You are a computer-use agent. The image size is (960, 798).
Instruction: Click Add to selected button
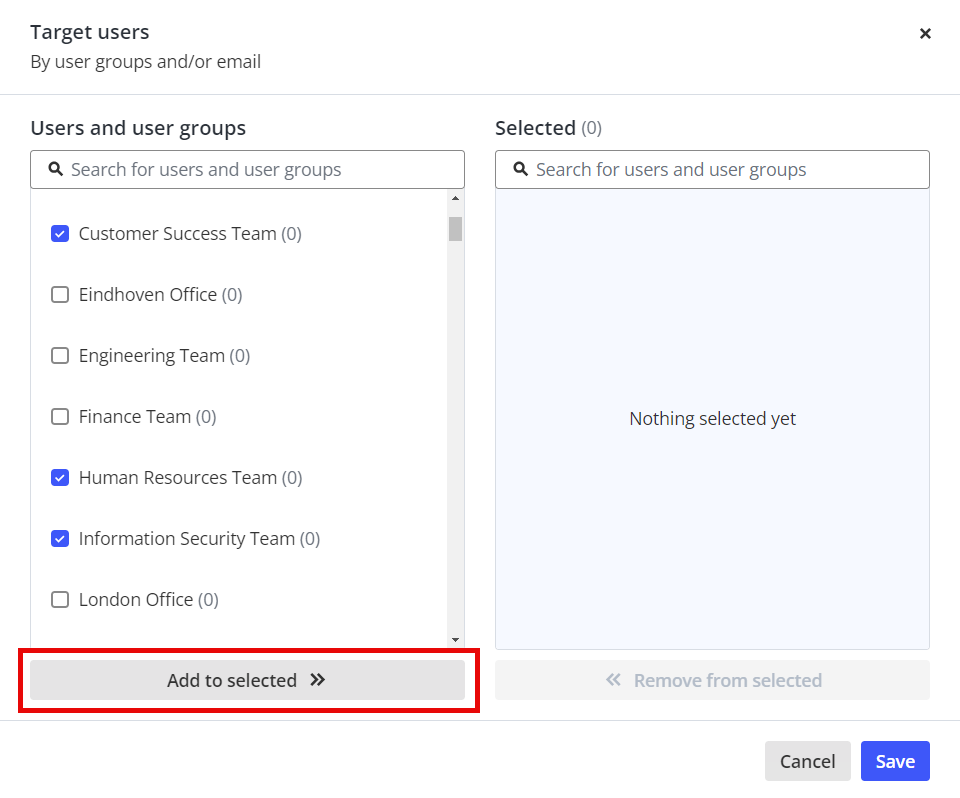pos(247,680)
